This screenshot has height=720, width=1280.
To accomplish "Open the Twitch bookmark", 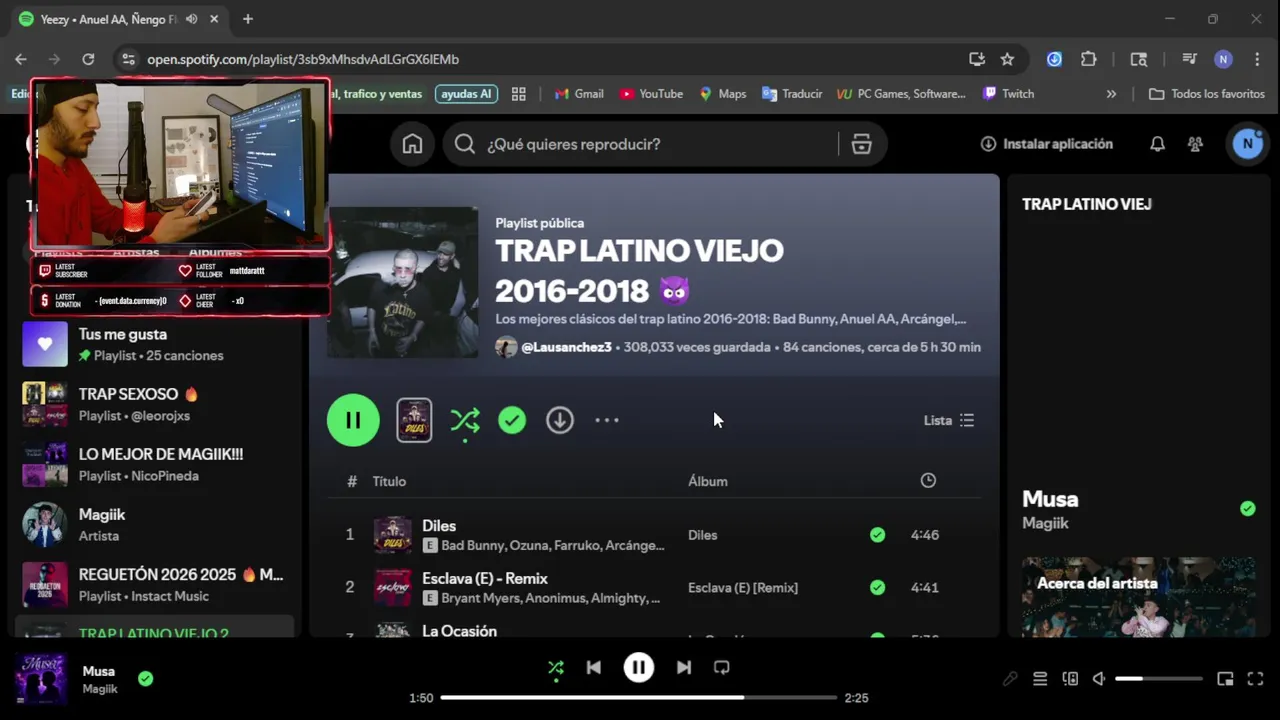I will (1008, 94).
